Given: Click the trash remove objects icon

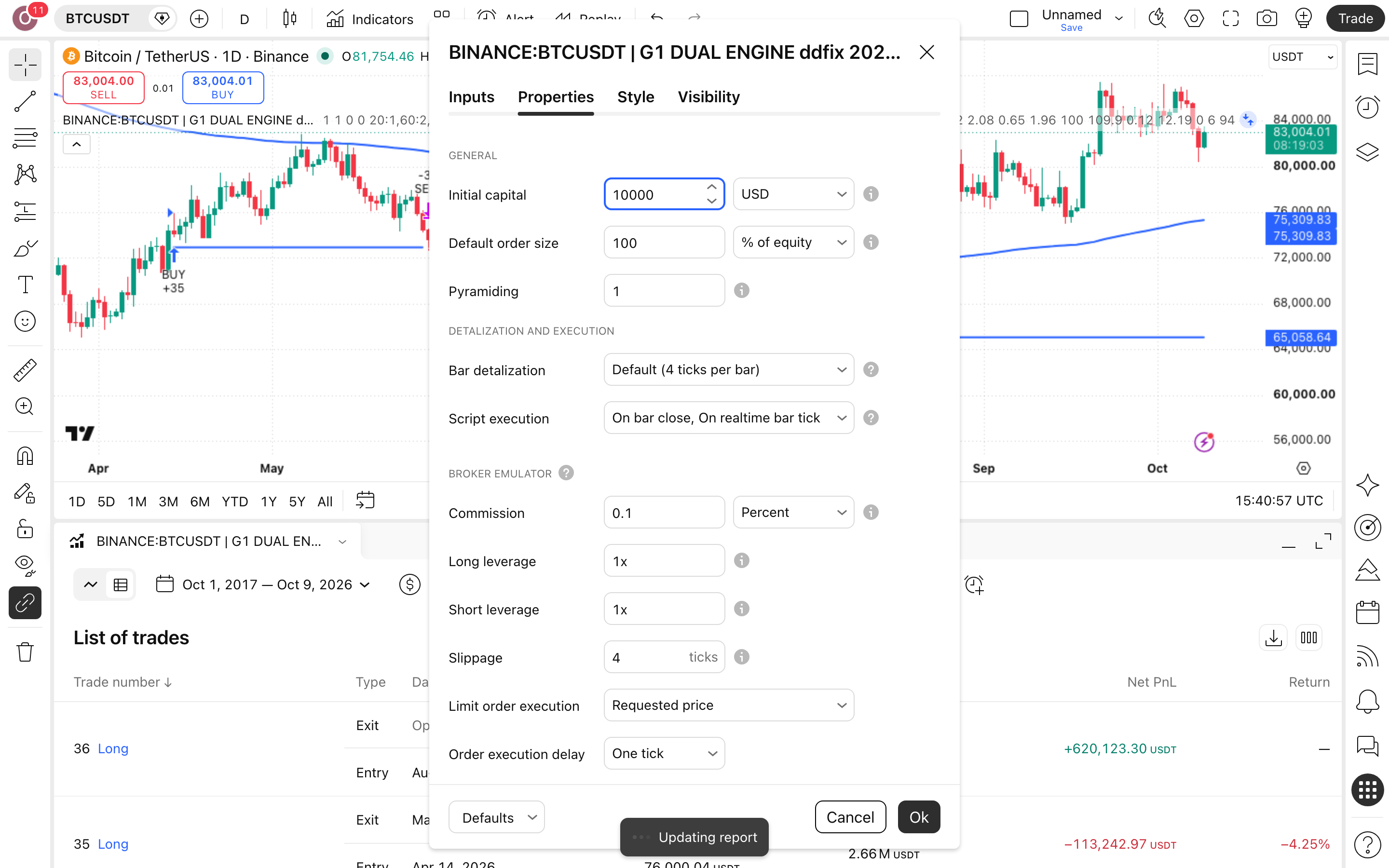Looking at the screenshot, I should pyautogui.click(x=25, y=651).
